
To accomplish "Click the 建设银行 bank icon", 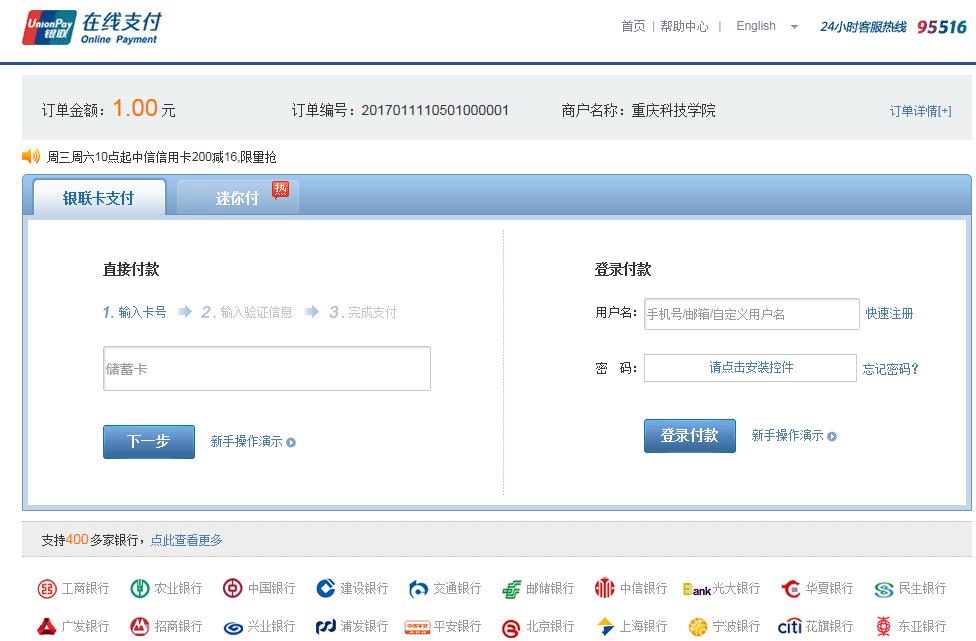I will coord(326,589).
